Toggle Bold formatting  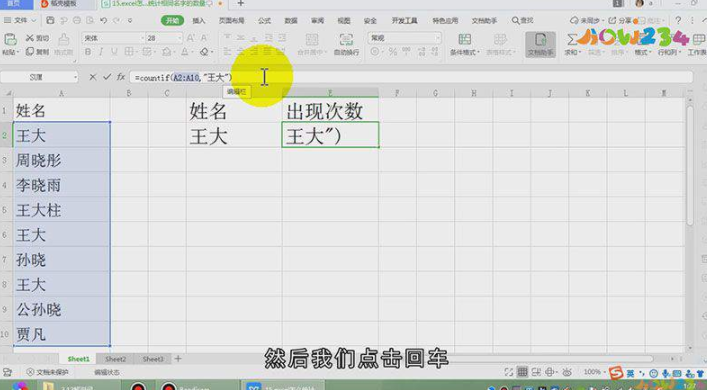pyautogui.click(x=88, y=52)
